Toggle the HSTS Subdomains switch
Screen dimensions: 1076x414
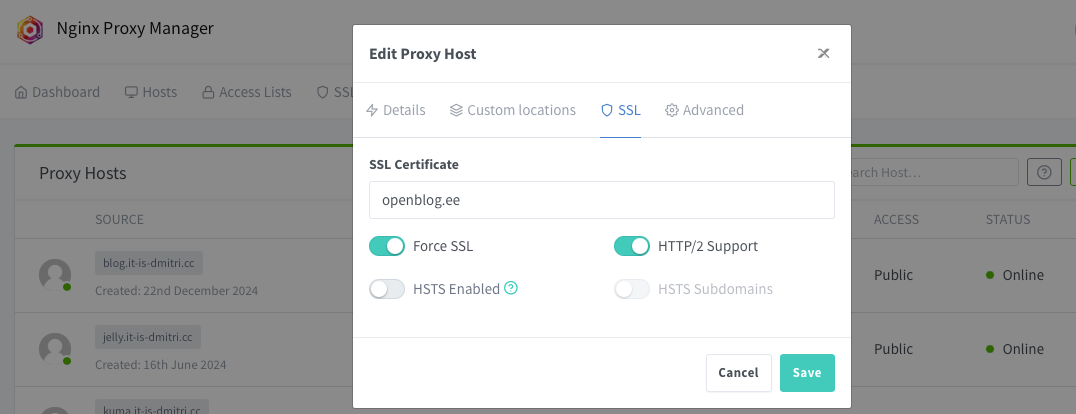click(632, 289)
